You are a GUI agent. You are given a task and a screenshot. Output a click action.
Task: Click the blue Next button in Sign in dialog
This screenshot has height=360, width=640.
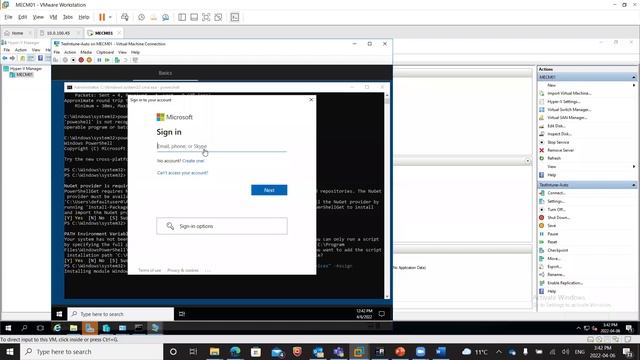(269, 190)
